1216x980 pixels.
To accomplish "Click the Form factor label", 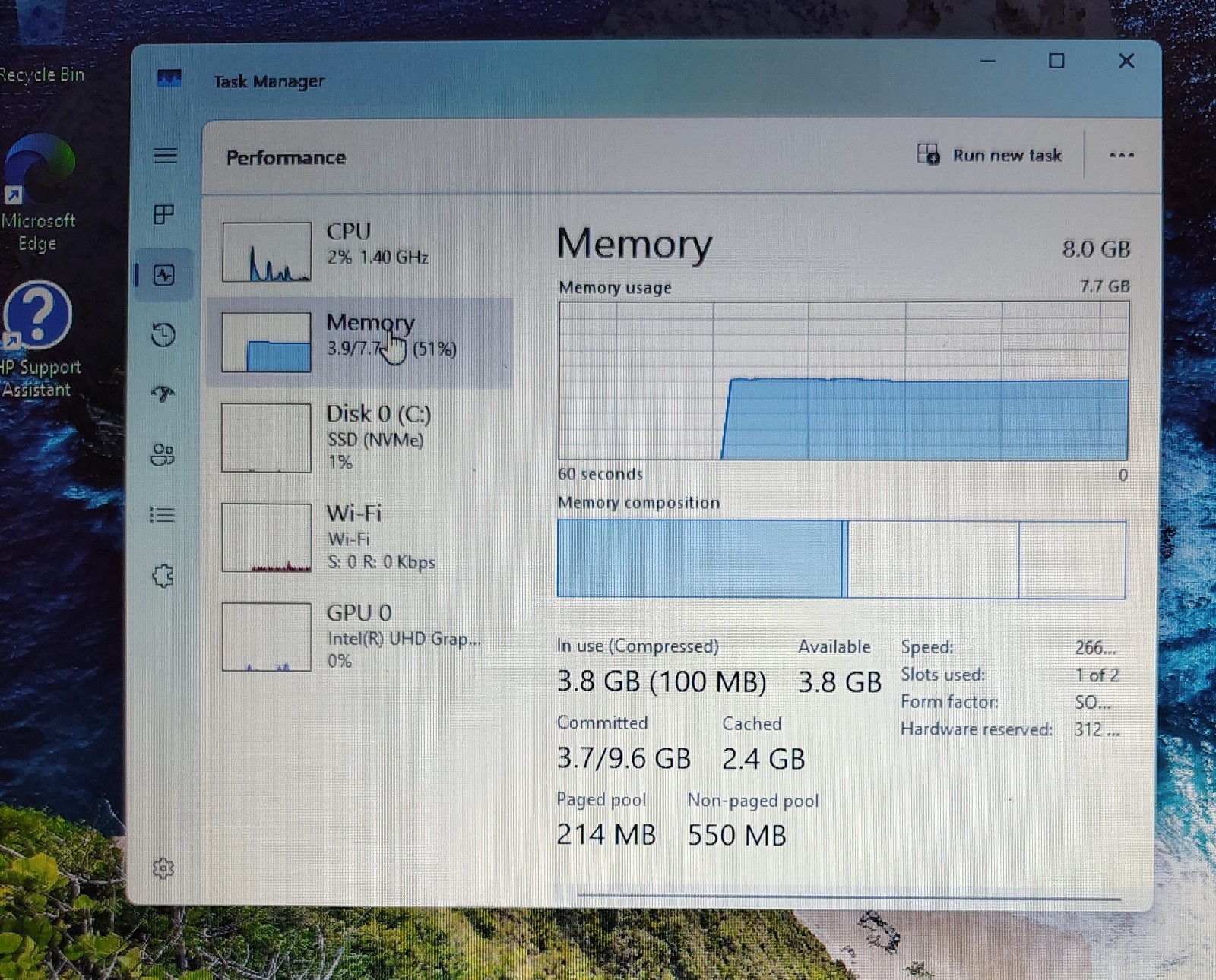I will click(x=949, y=702).
